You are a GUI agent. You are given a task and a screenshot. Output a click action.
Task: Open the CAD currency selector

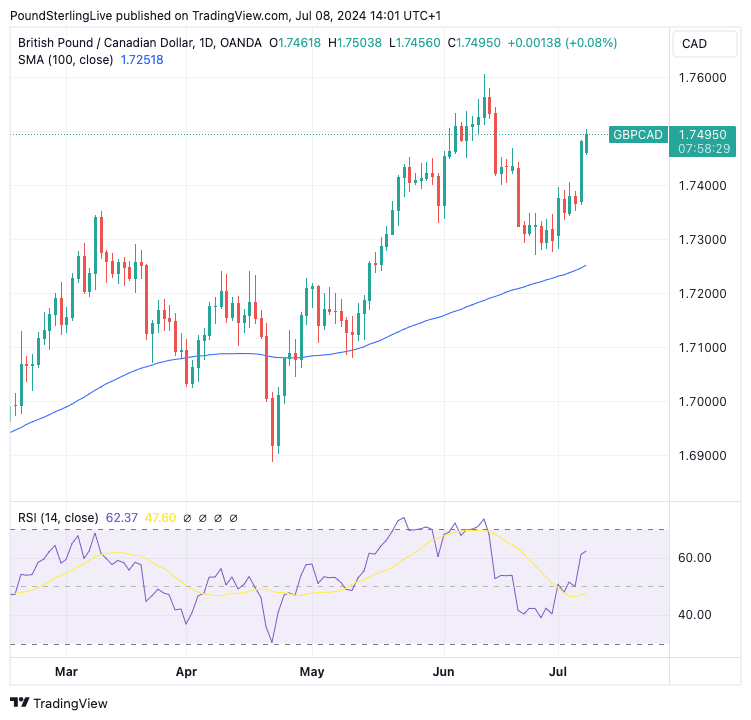[x=694, y=43]
